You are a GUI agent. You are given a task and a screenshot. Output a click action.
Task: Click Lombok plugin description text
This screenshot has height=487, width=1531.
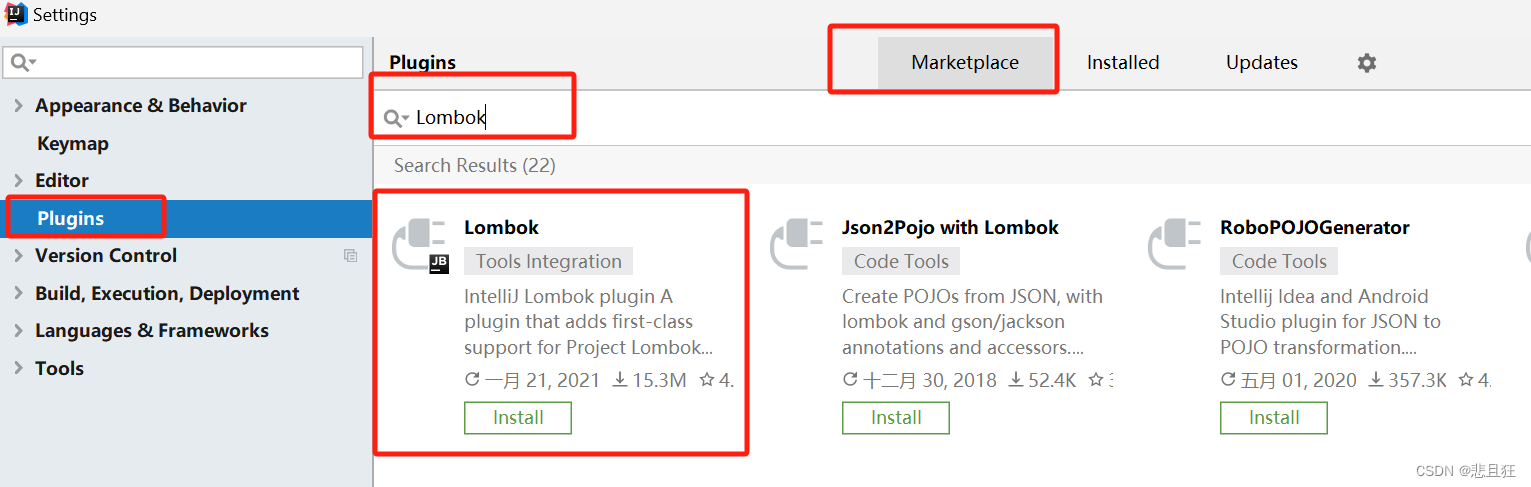coord(589,323)
